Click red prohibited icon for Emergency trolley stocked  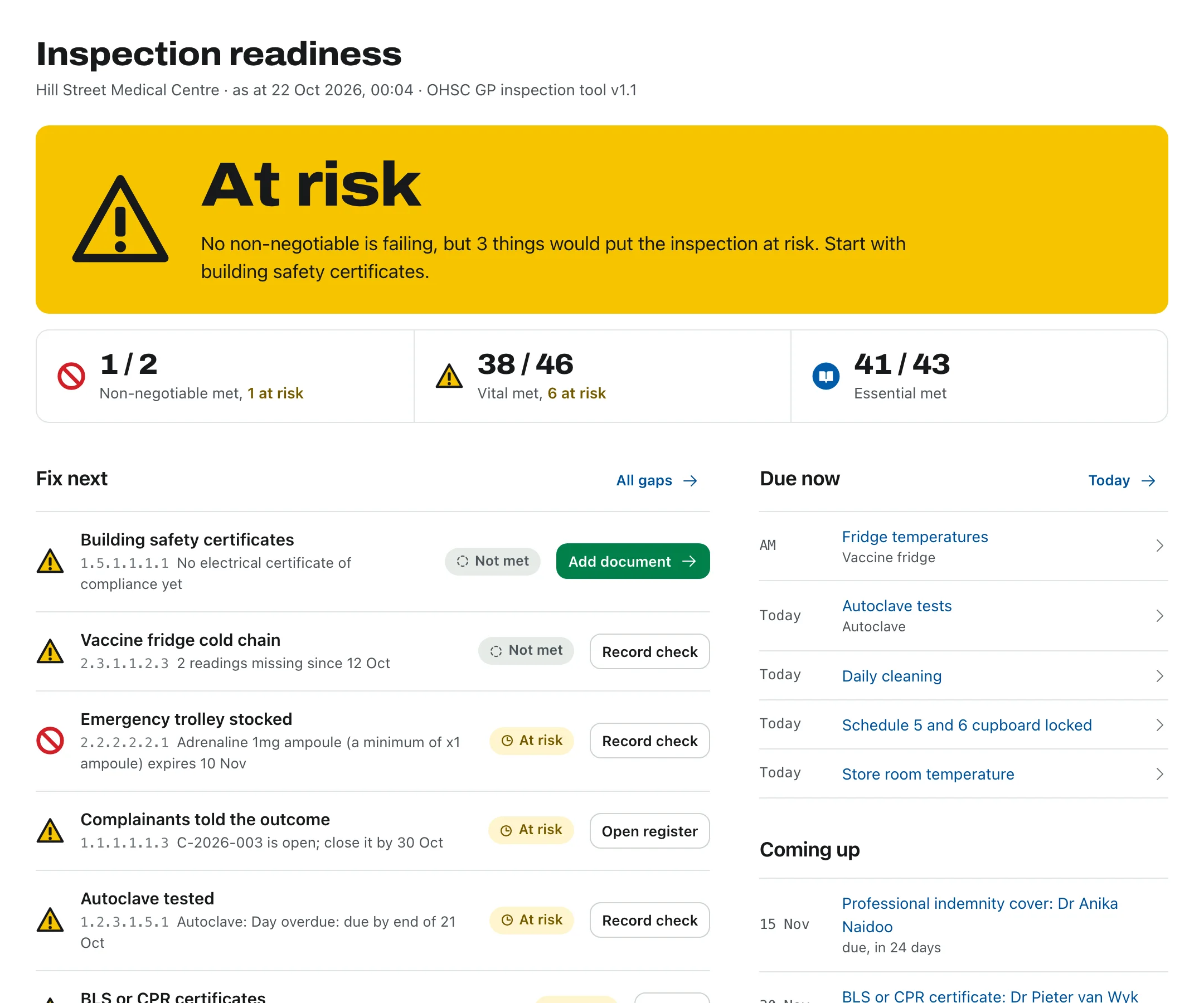tap(51, 741)
